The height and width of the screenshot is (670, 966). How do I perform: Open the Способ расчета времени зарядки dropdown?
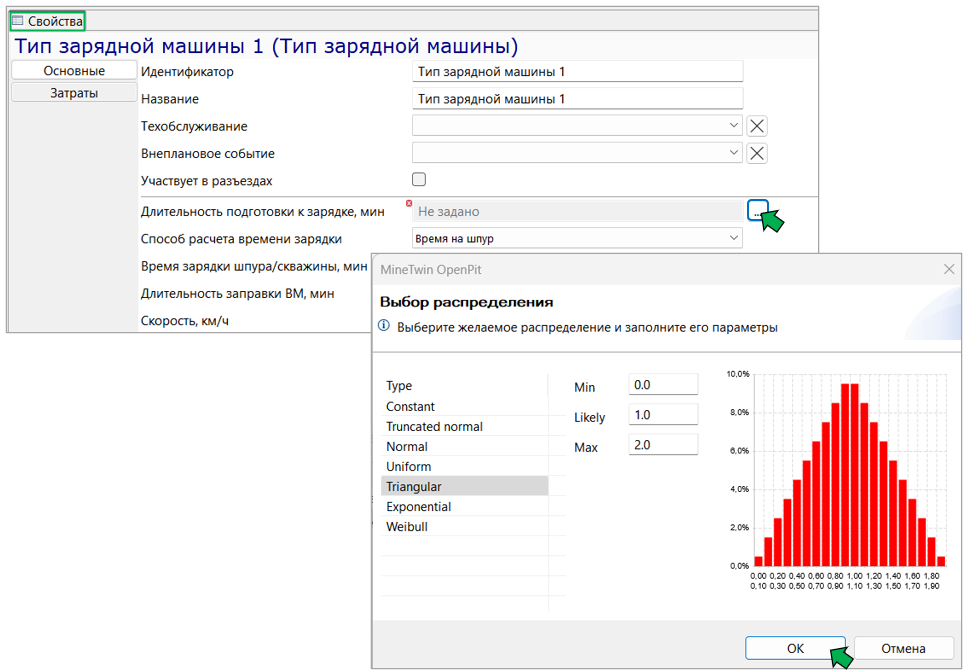pos(577,238)
